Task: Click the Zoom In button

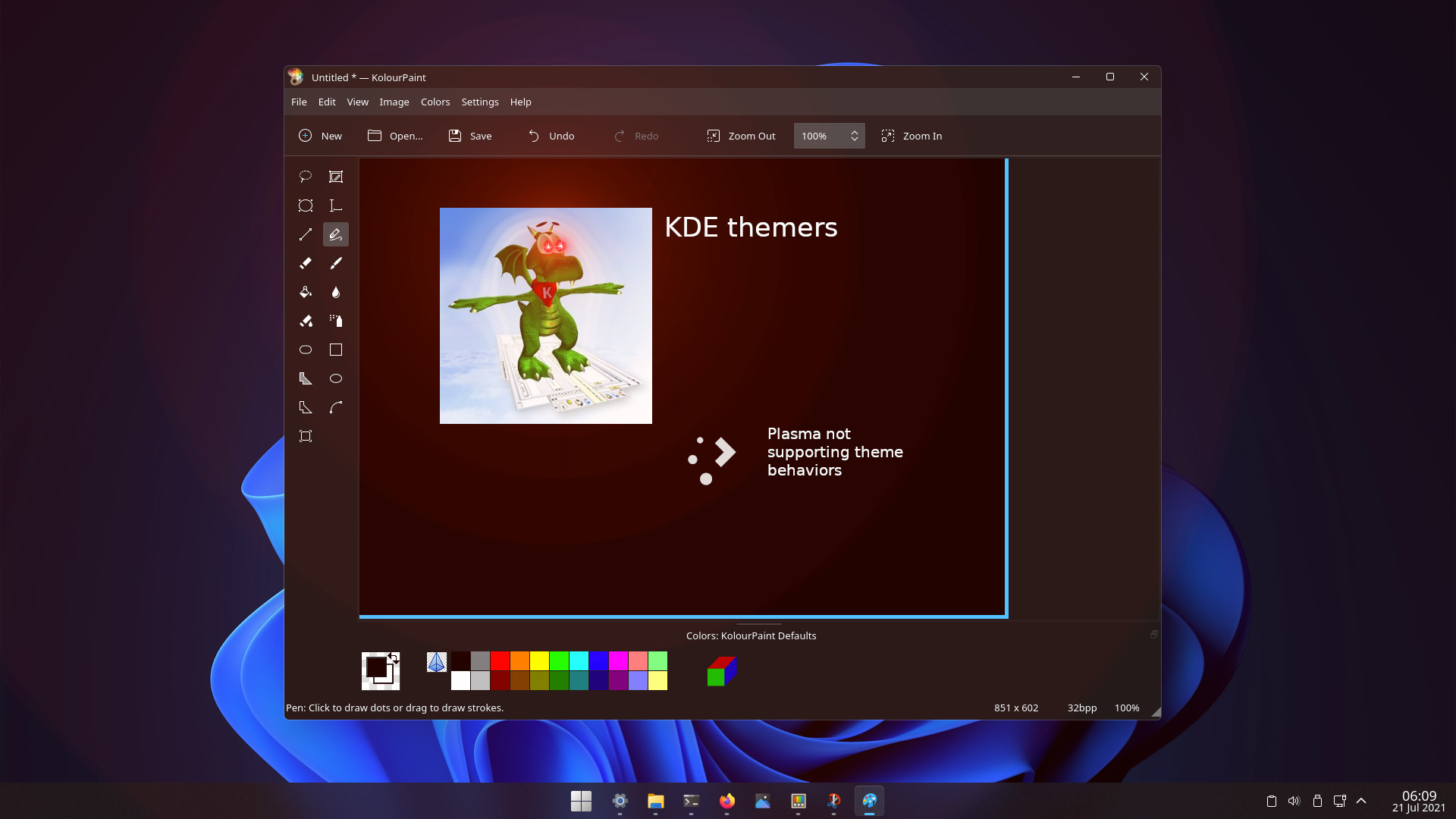Action: tap(912, 136)
